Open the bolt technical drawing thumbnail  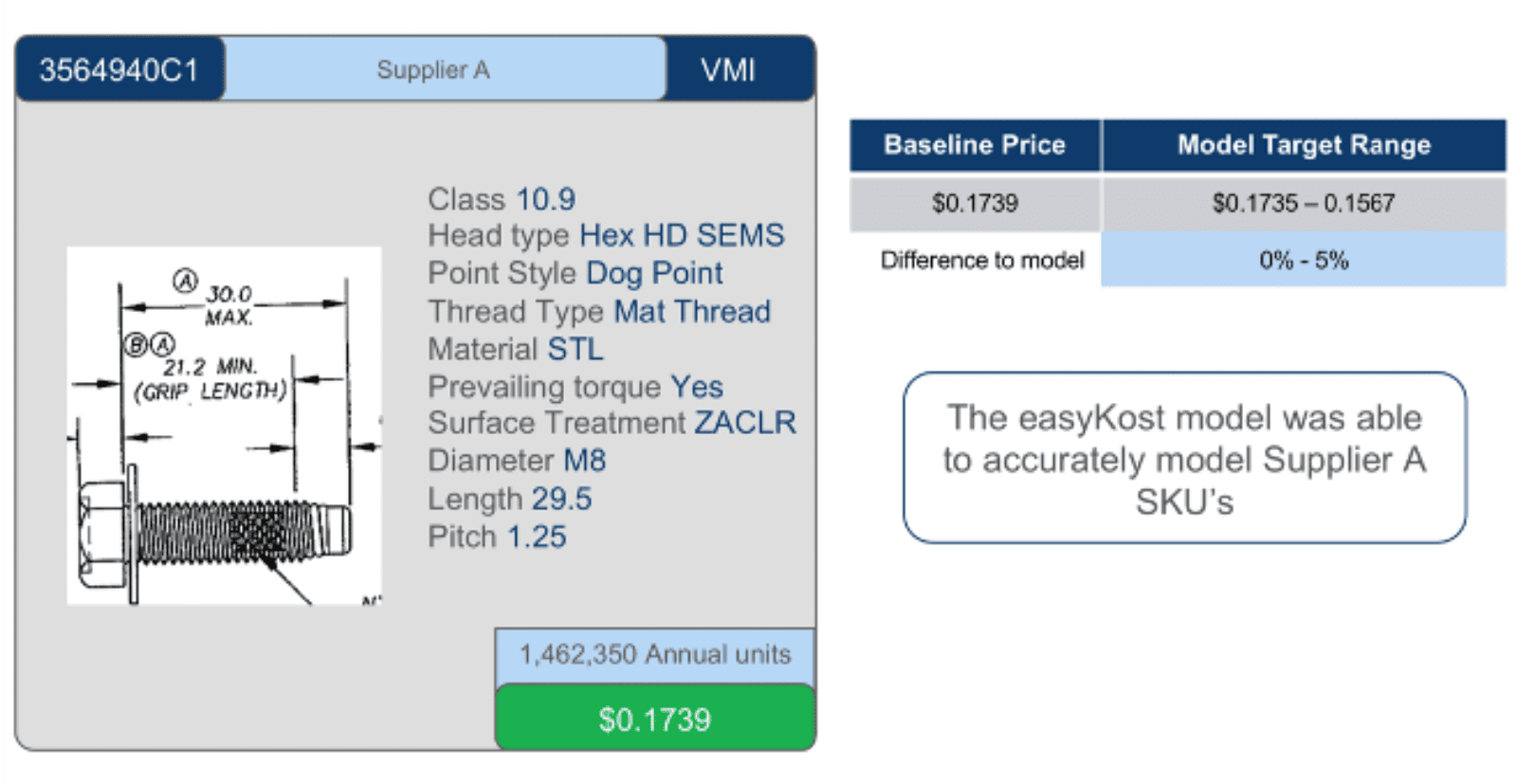coord(224,426)
